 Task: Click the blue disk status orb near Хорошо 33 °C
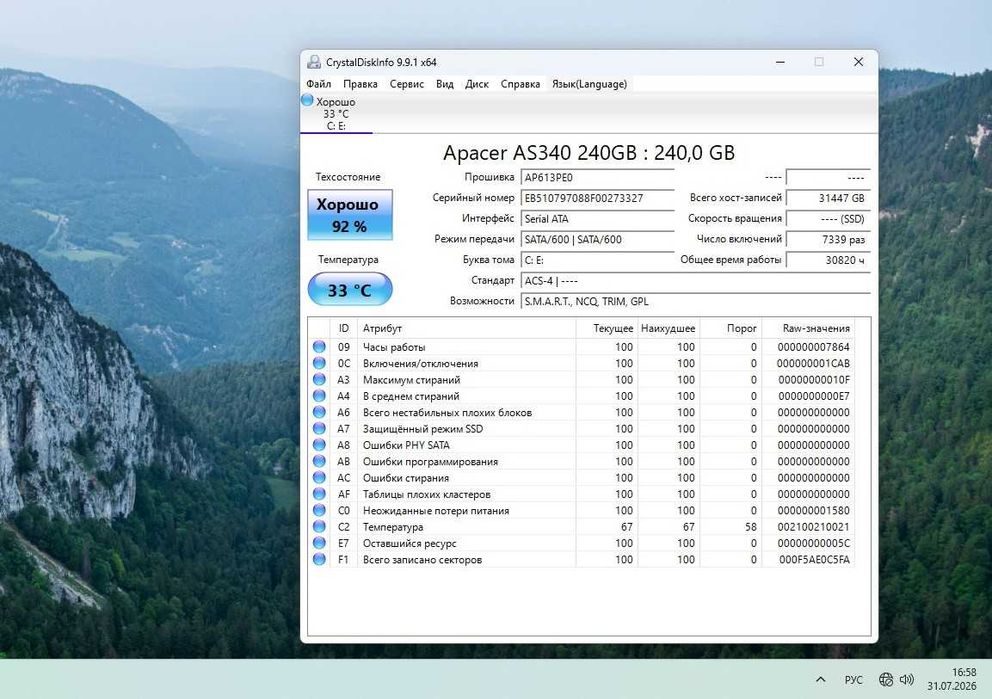(x=307, y=100)
